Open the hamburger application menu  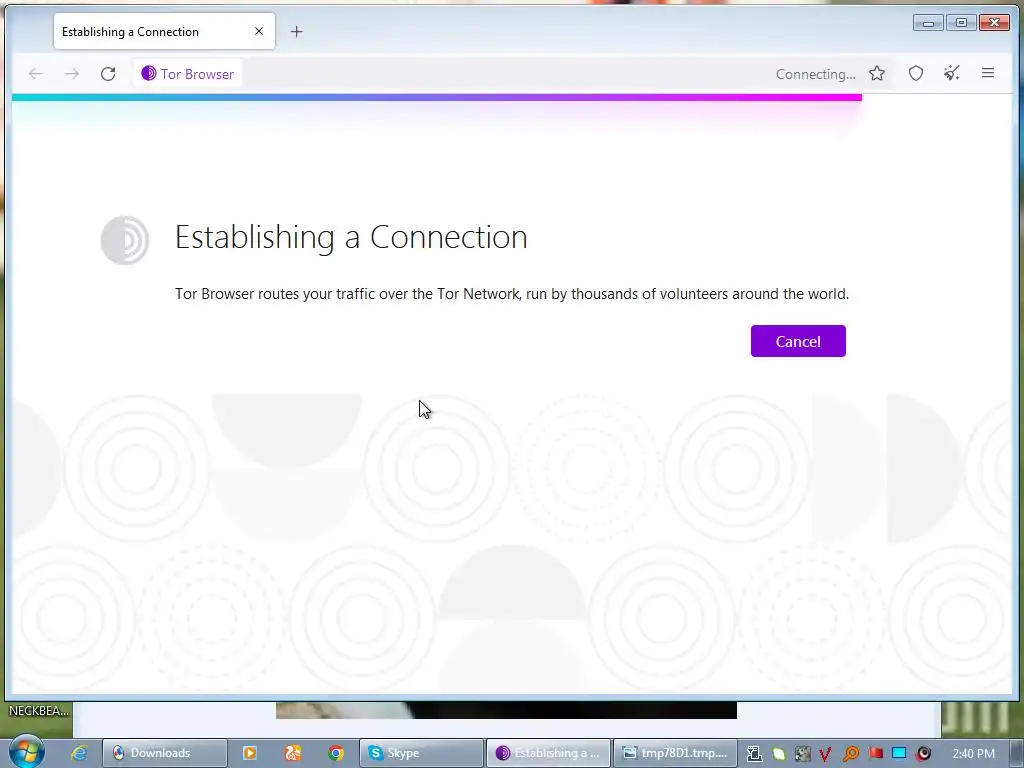click(x=987, y=73)
